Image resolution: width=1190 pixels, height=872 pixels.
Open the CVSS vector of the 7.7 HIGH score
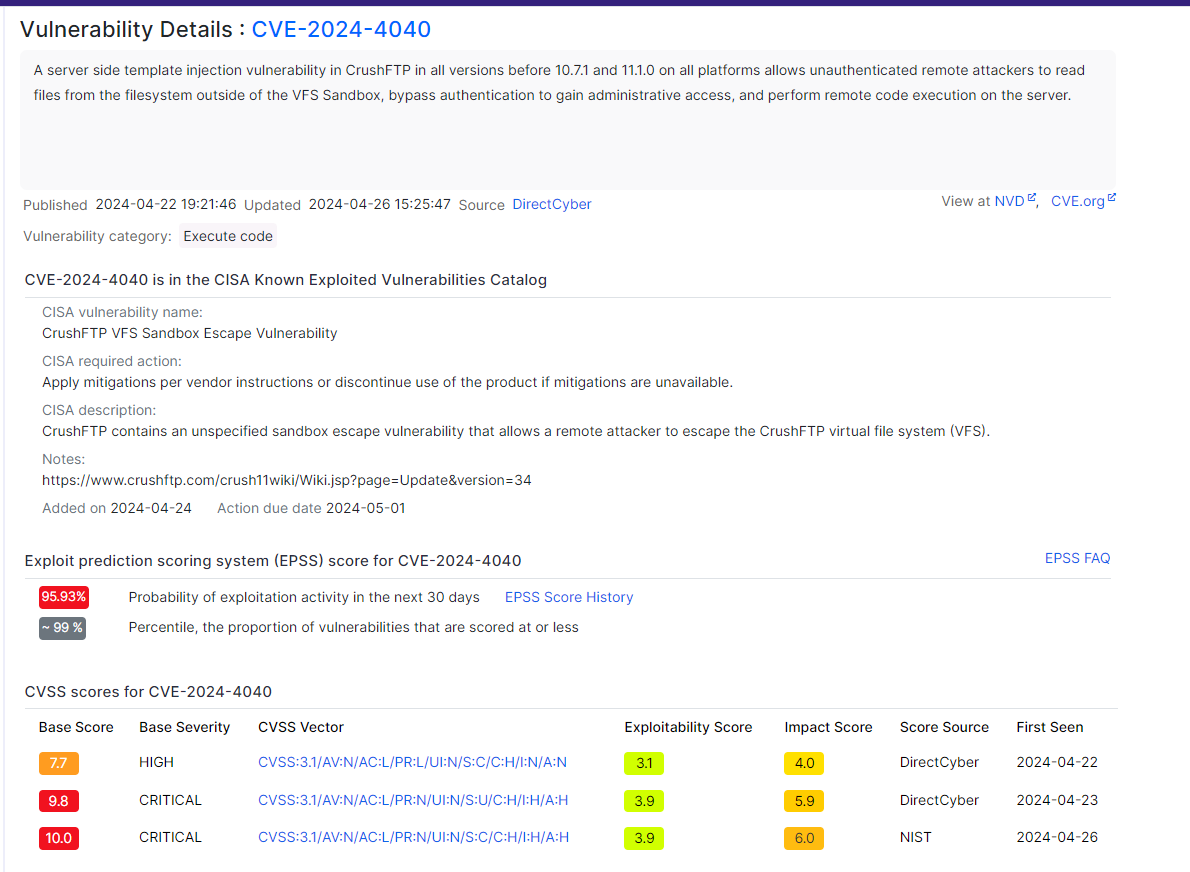(x=415, y=762)
